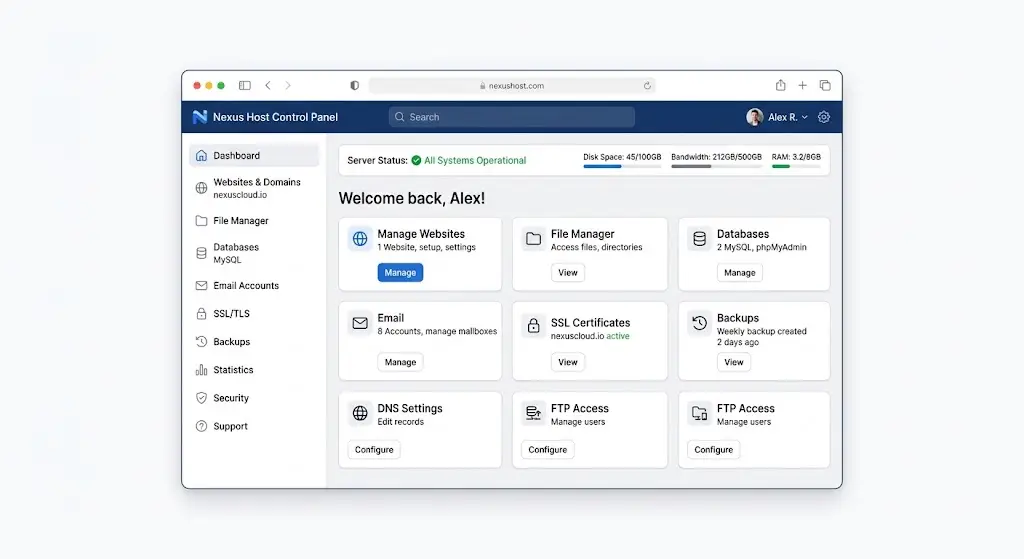Click the green operational status checkmark
Screen dimensions: 1024x559
click(x=416, y=161)
